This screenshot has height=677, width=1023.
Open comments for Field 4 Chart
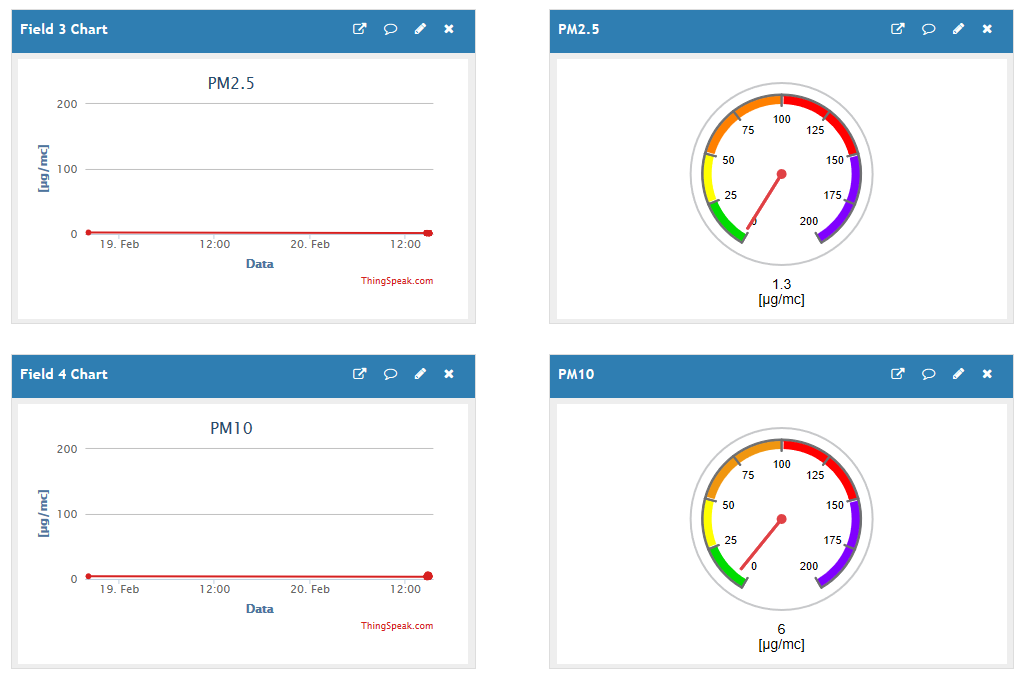pyautogui.click(x=390, y=374)
